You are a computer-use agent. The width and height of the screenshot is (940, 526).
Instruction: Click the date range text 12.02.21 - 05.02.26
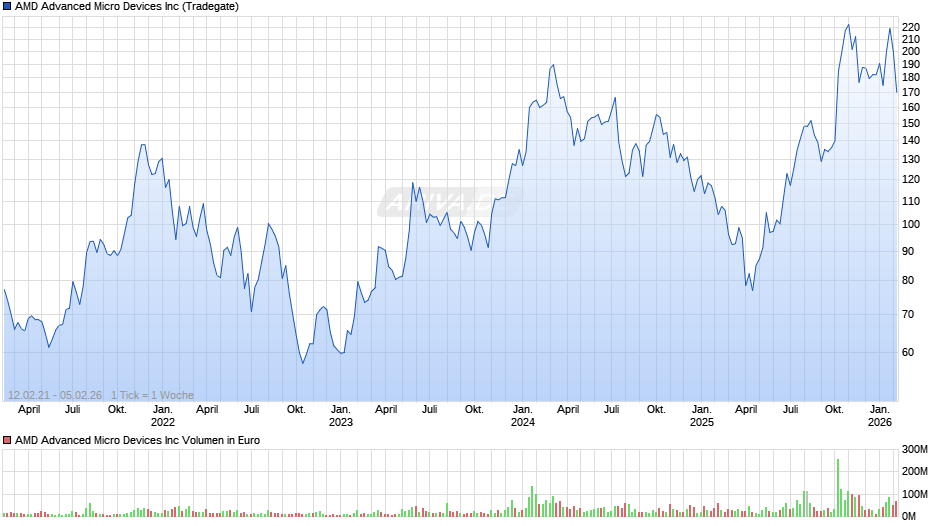(55, 395)
